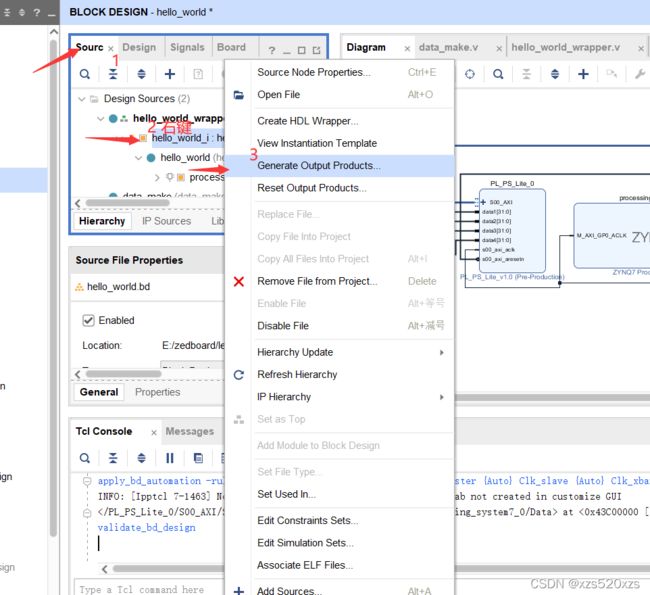Select Remove File from Project
This screenshot has width=650, height=595.
[340, 282]
